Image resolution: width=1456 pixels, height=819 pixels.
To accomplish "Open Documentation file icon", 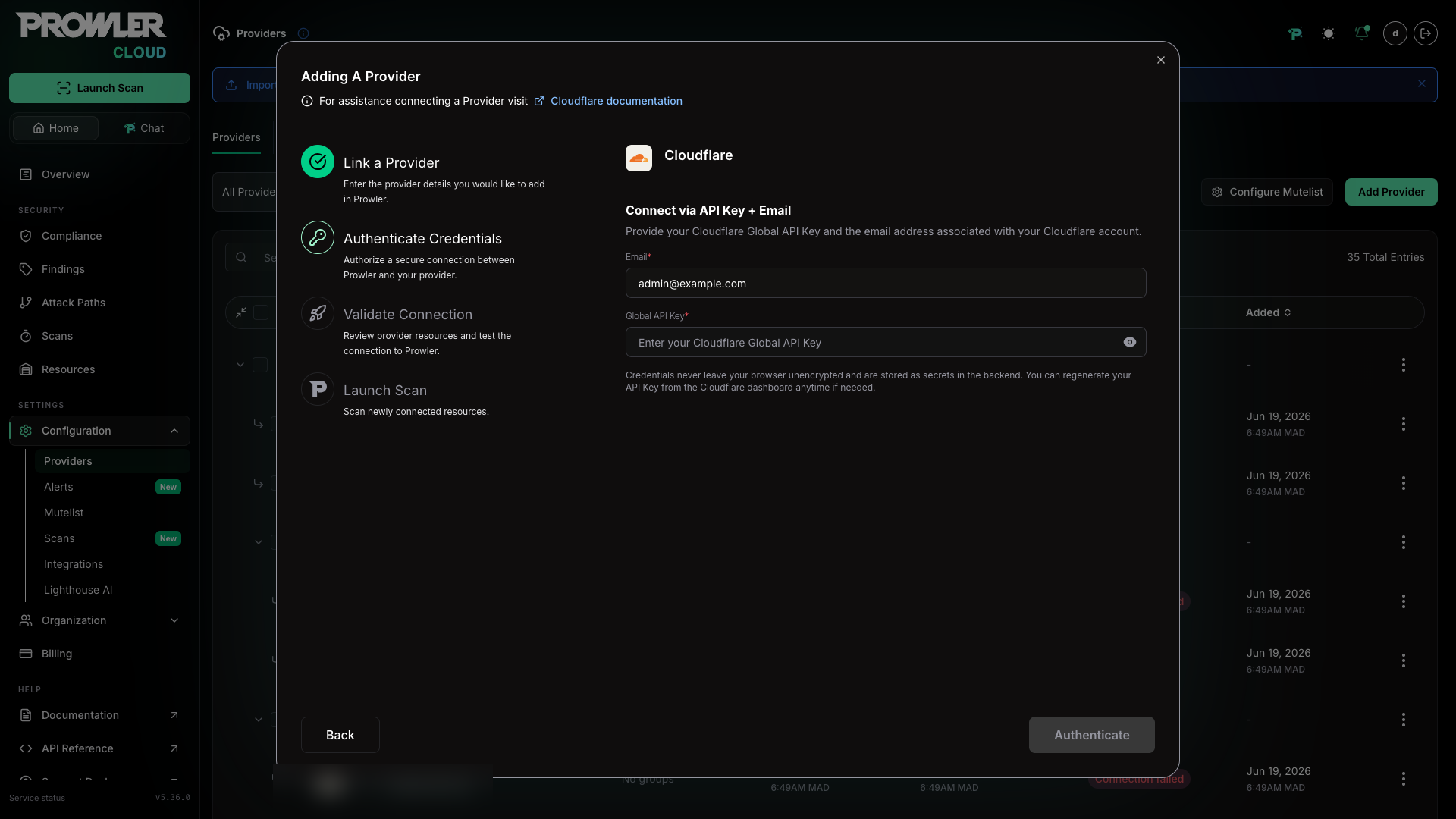I will click(26, 715).
